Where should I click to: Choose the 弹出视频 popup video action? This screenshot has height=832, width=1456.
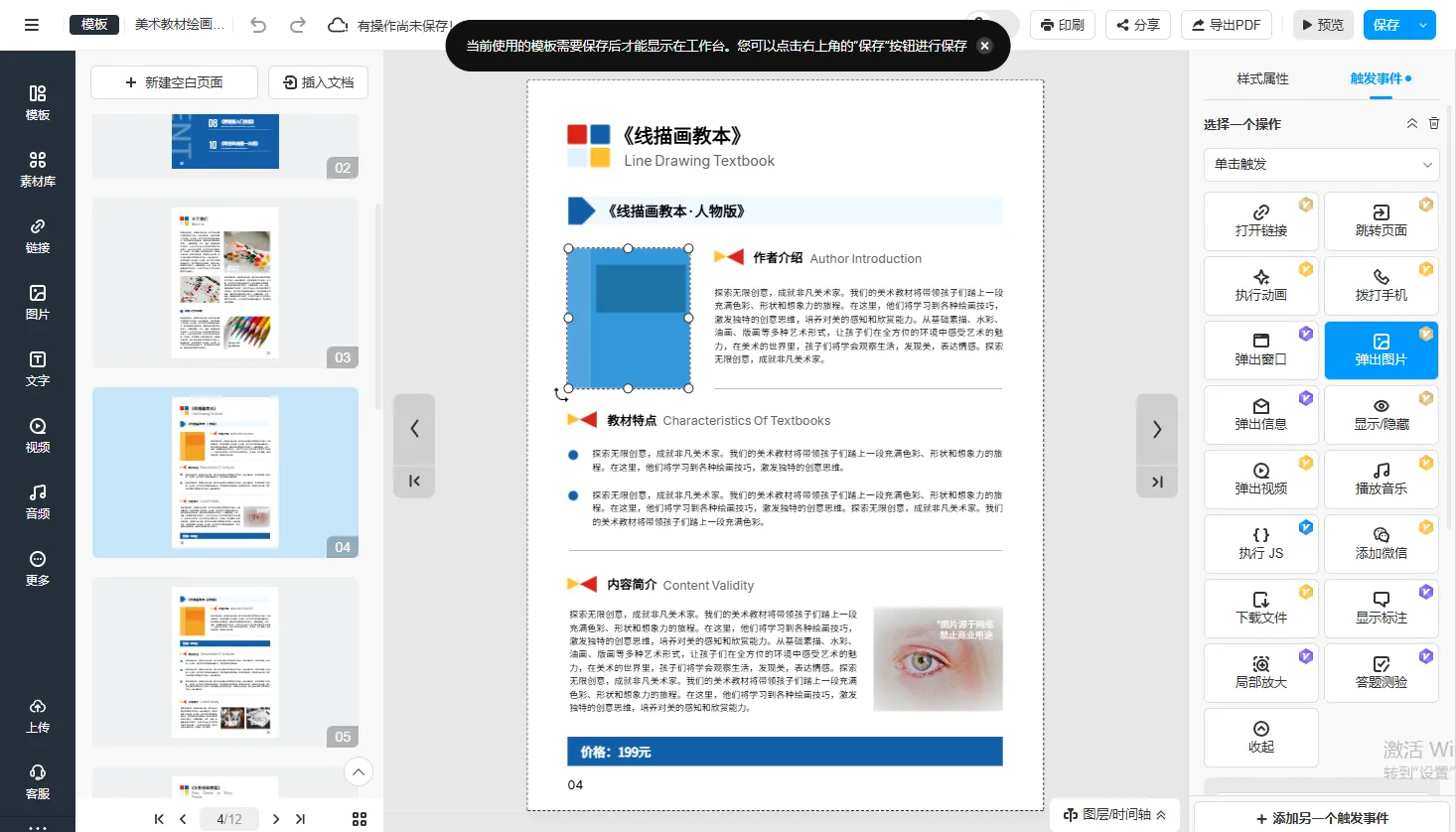(1261, 480)
